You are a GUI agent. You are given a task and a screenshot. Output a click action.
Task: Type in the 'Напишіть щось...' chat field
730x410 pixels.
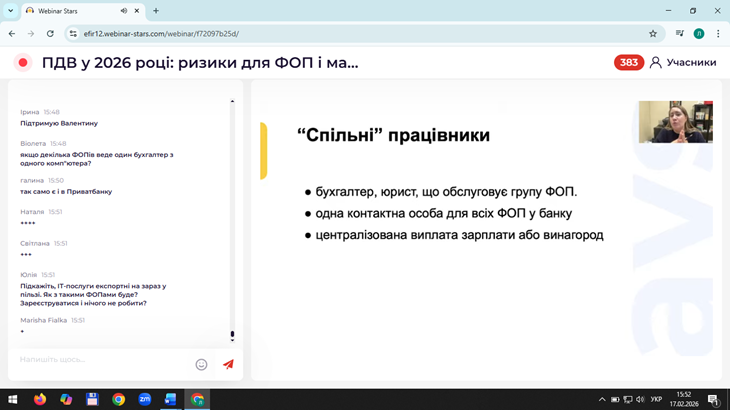click(x=100, y=360)
